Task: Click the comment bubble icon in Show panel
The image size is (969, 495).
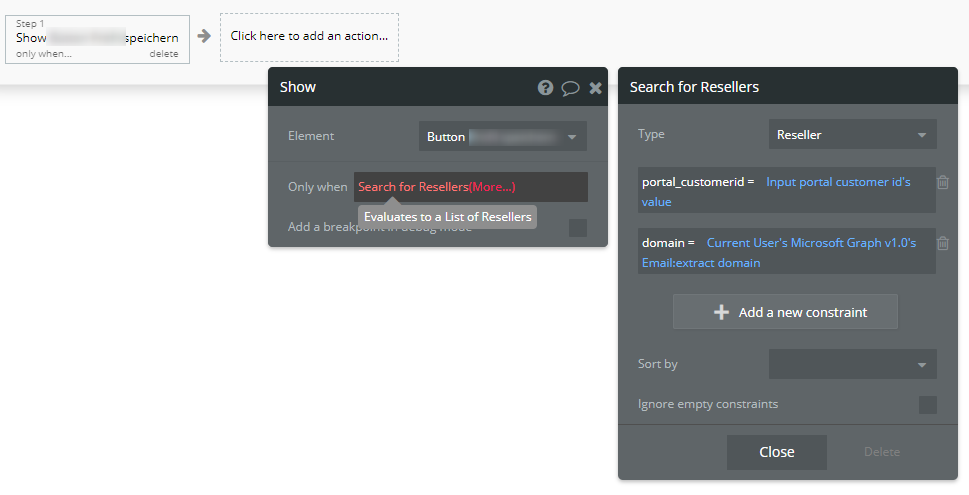Action: (x=570, y=87)
